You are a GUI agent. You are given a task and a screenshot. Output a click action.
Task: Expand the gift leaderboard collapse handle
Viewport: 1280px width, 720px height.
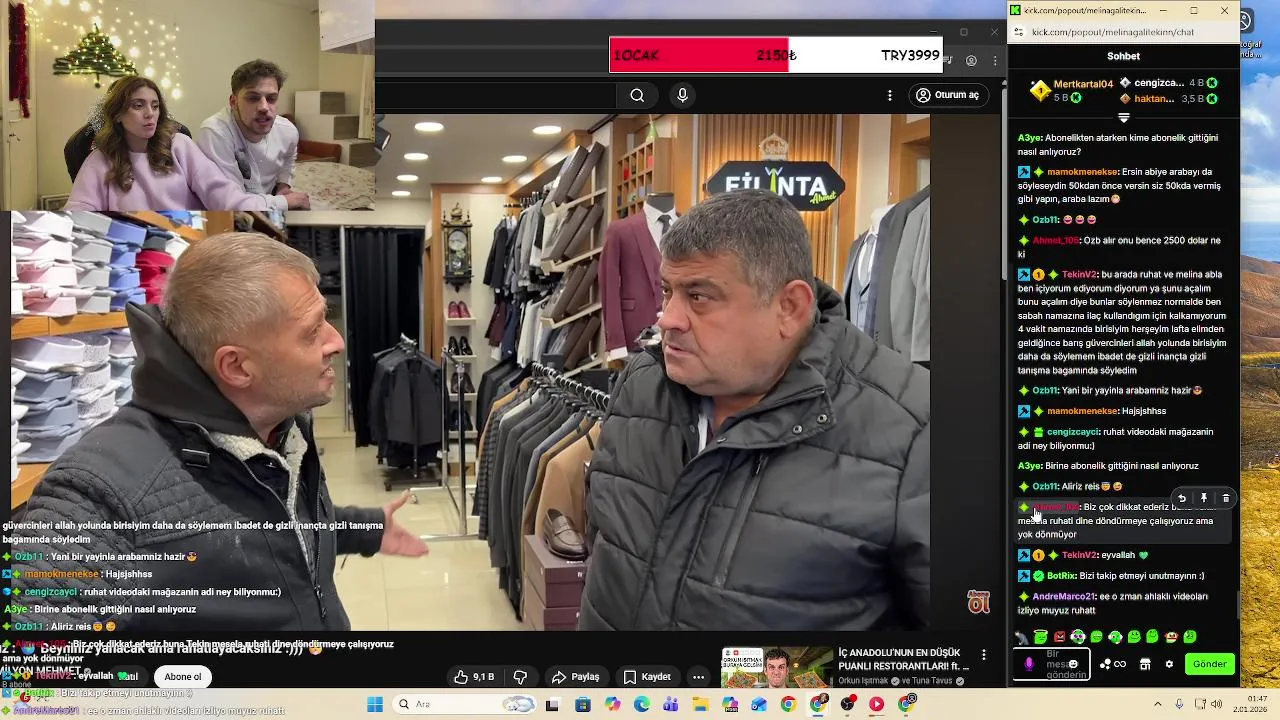(1123, 118)
